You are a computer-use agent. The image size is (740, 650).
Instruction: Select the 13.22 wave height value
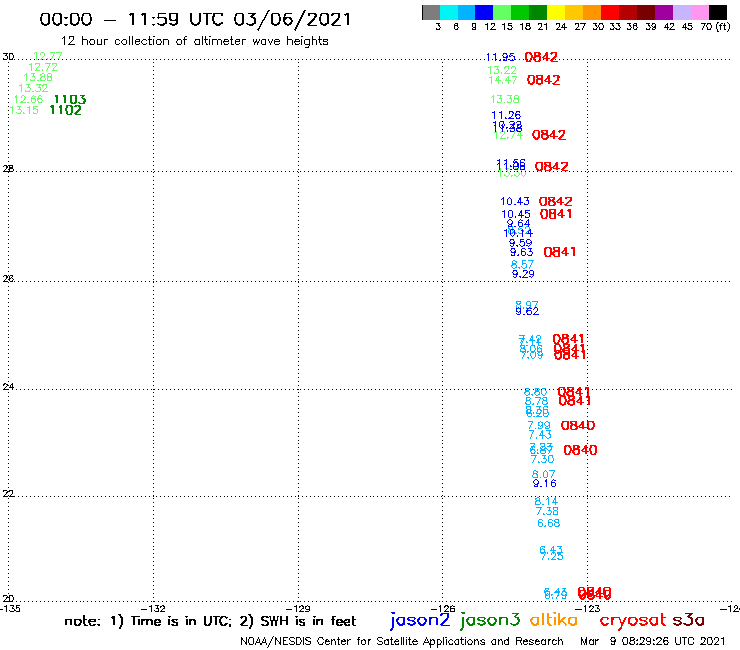pyautogui.click(x=502, y=70)
